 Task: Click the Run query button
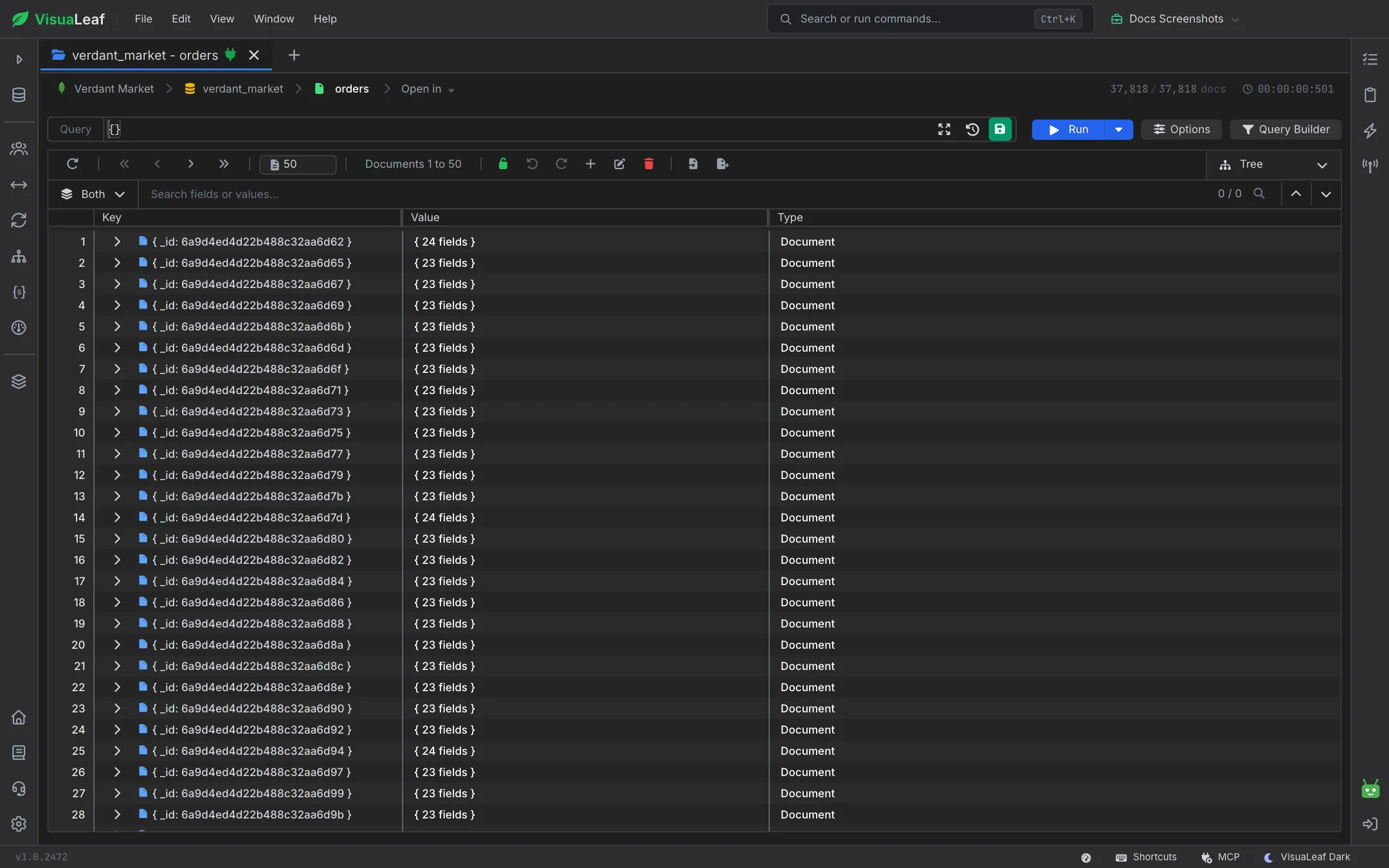click(1068, 129)
